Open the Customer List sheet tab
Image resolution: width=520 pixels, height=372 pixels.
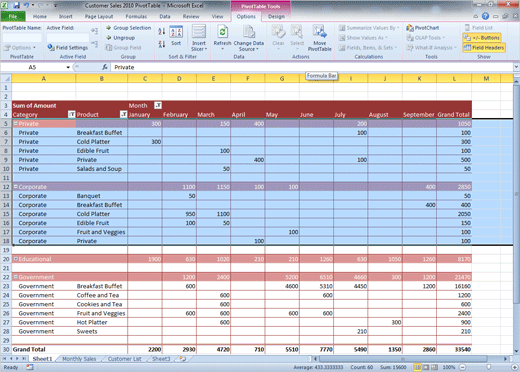(x=125, y=359)
